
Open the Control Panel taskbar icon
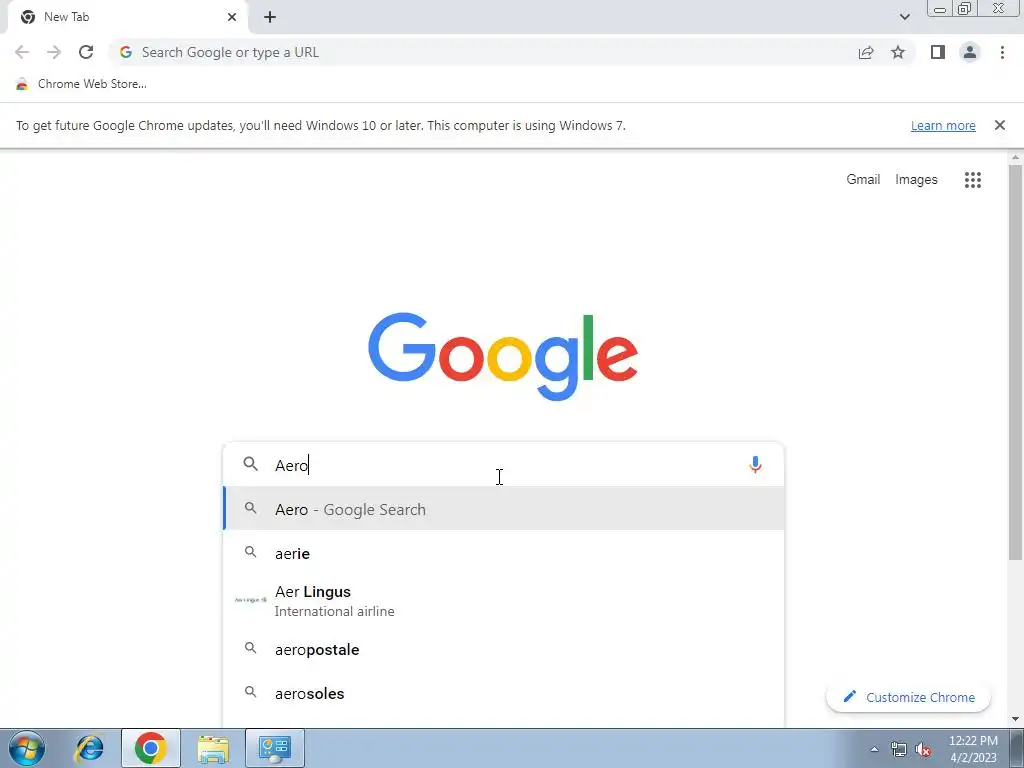coord(274,748)
